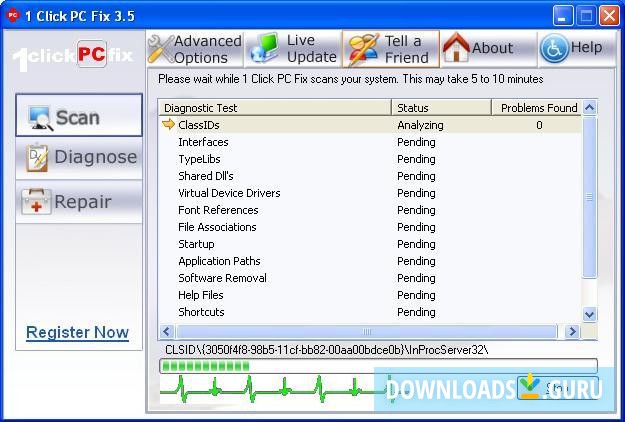Close the 1 Click PC Fix window
Screen dimensions: 625x422
click(609, 16)
